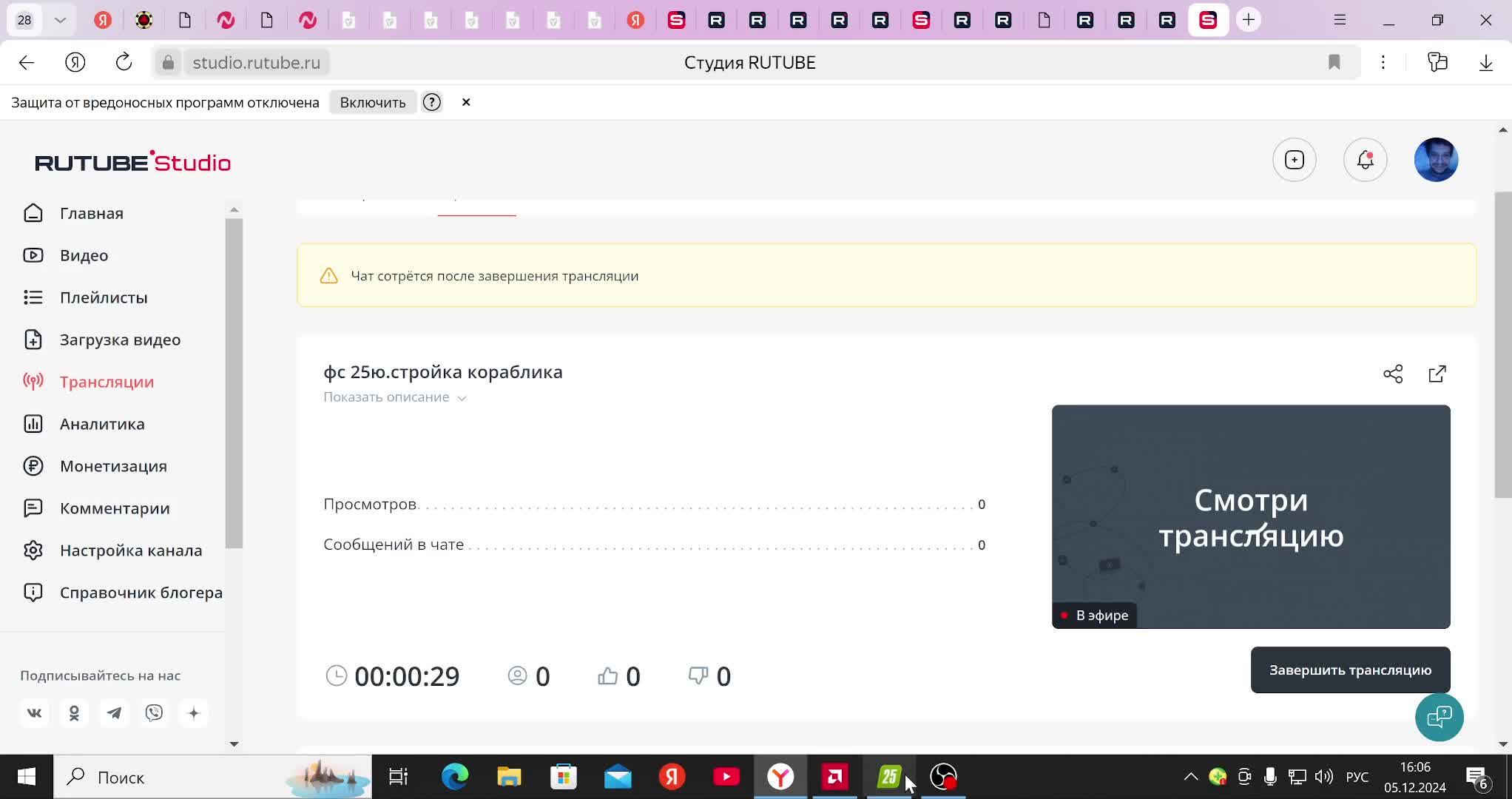Open YouTube app from taskbar

coord(726,777)
